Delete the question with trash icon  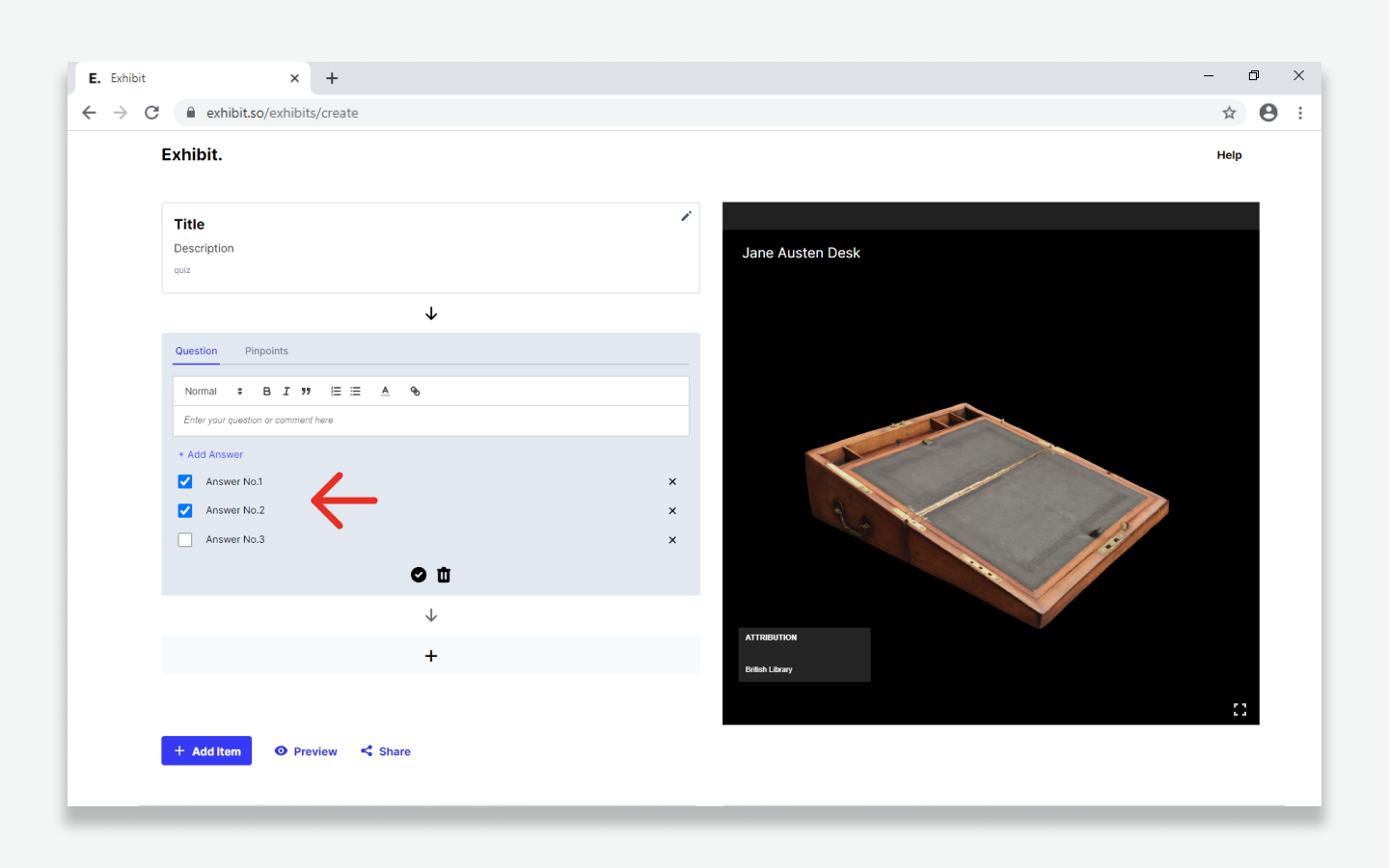(444, 575)
